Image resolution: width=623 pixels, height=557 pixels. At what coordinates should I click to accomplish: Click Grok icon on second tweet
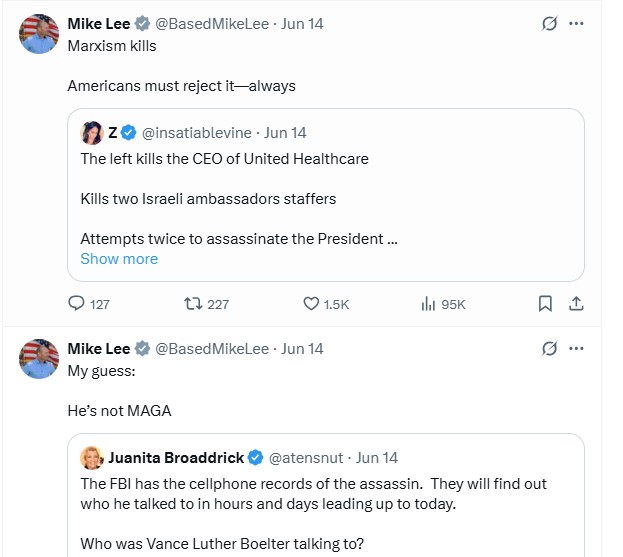(549, 348)
